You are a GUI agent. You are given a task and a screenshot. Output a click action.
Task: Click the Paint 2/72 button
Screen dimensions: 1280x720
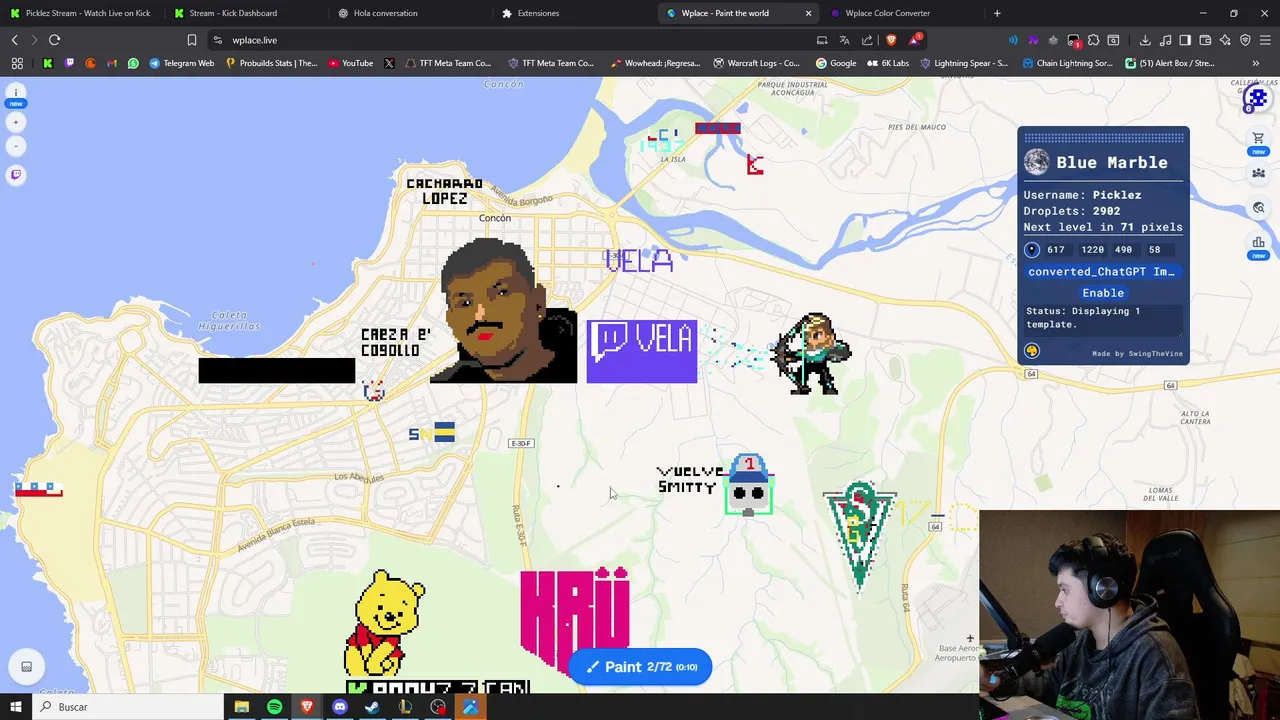tap(640, 667)
